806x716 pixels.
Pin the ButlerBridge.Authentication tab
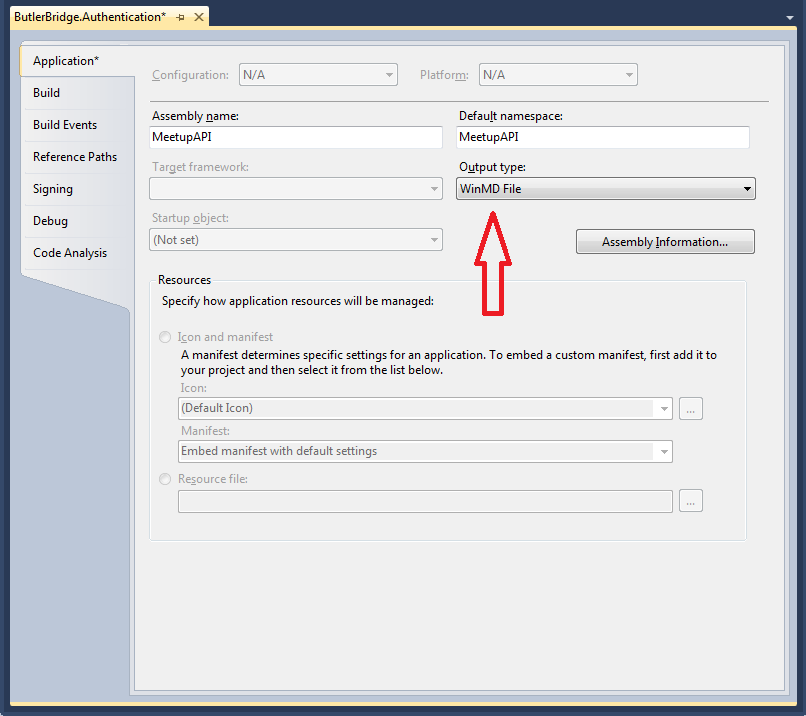180,17
